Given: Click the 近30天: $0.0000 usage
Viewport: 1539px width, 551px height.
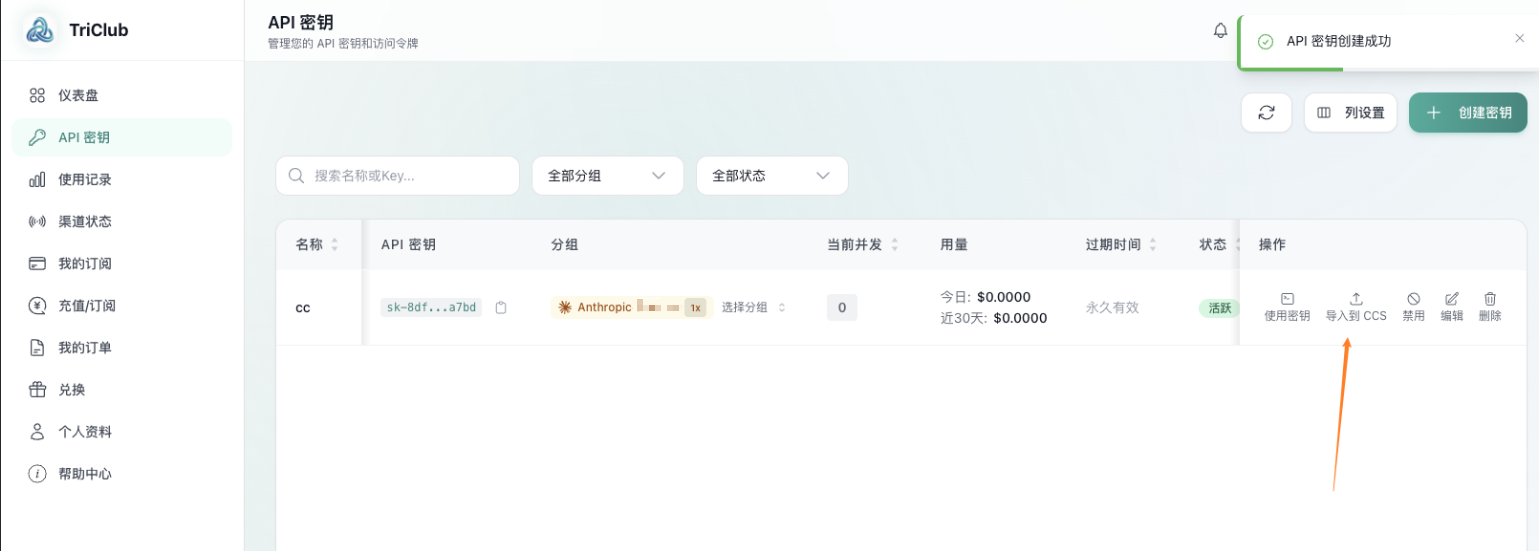Looking at the screenshot, I should pyautogui.click(x=993, y=319).
